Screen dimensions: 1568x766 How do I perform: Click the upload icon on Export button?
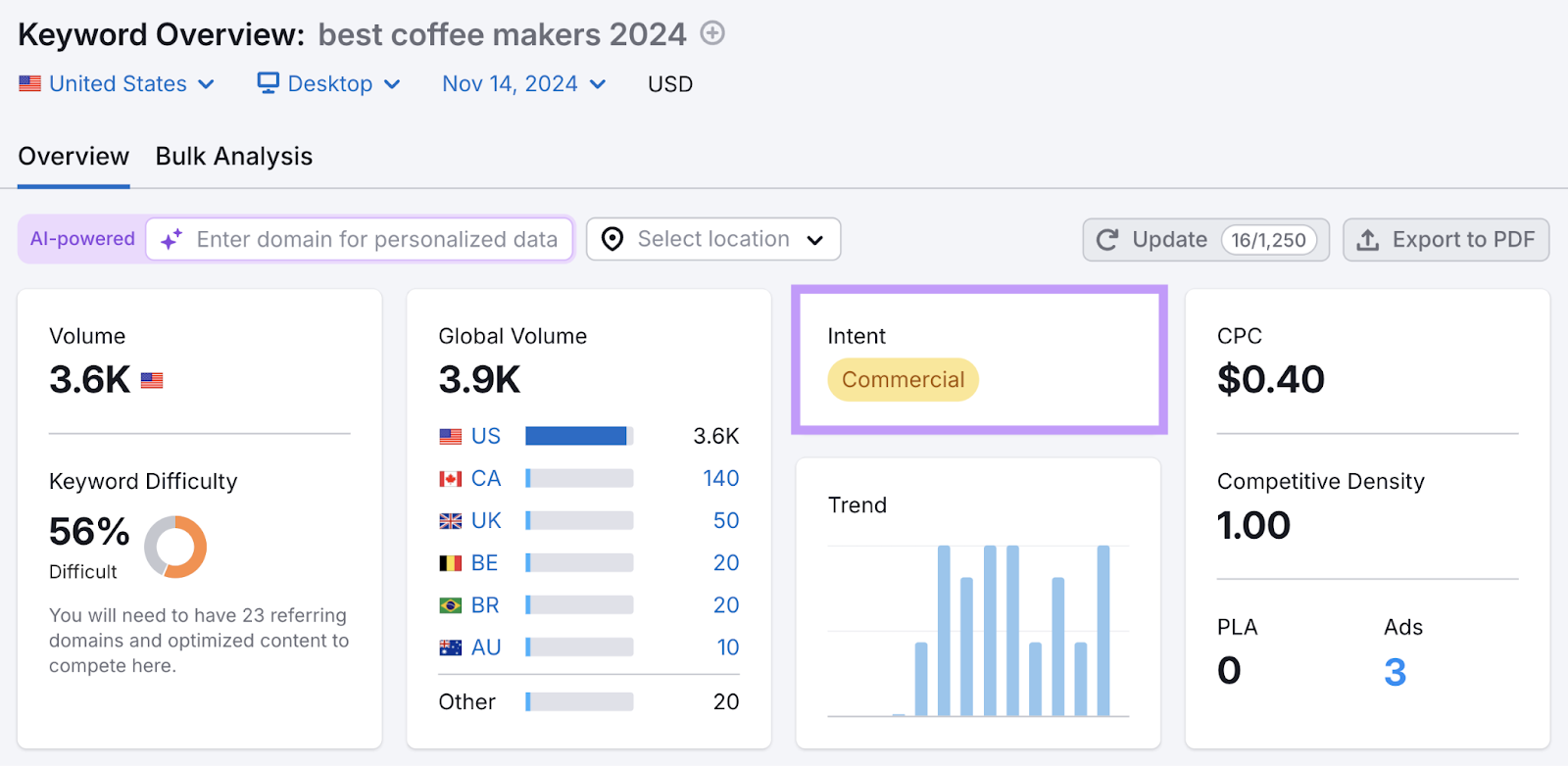point(1368,240)
